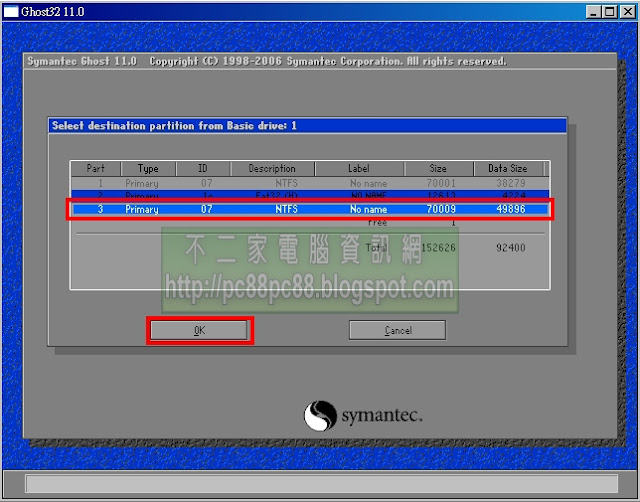Image resolution: width=640 pixels, height=502 pixels.
Task: Click data size value 49896
Action: (x=511, y=209)
